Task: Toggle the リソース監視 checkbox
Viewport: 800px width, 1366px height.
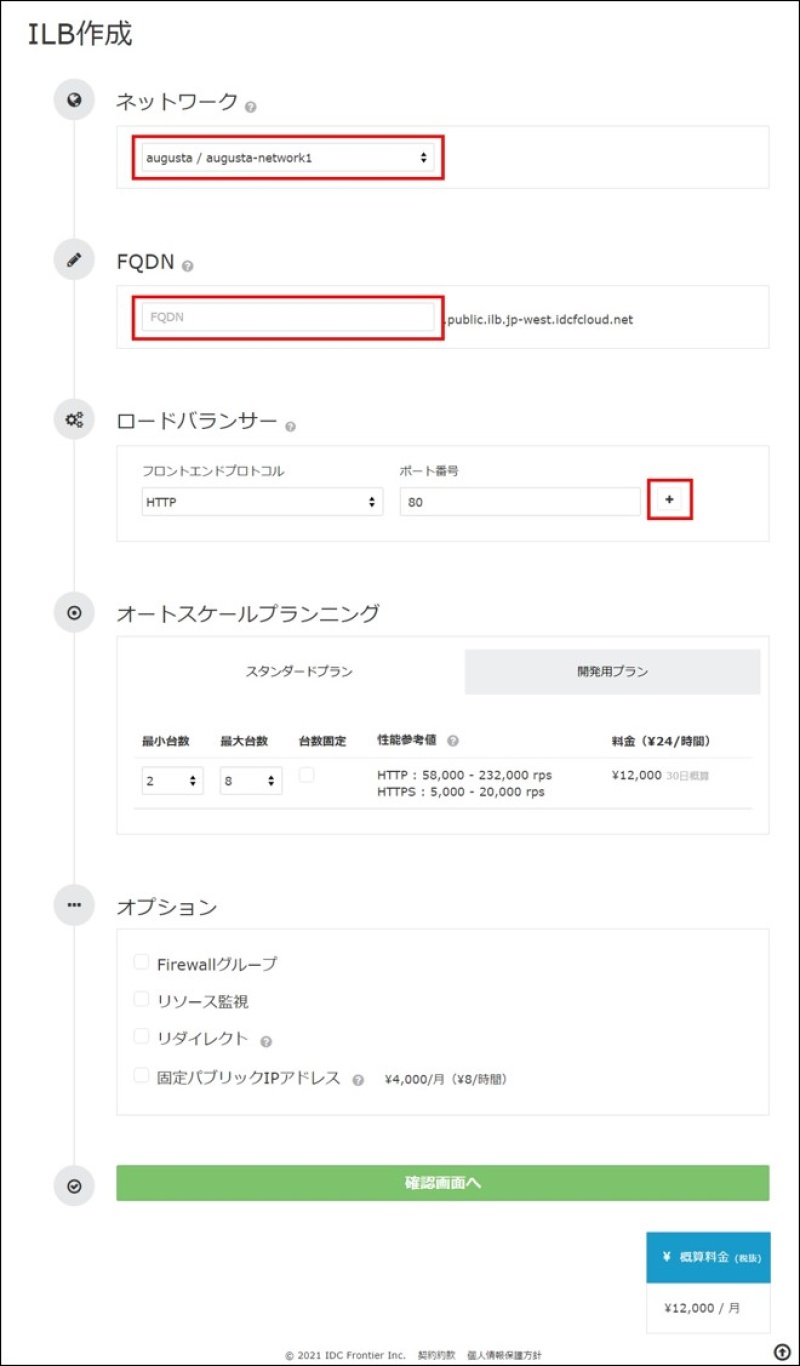Action: pyautogui.click(x=141, y=999)
